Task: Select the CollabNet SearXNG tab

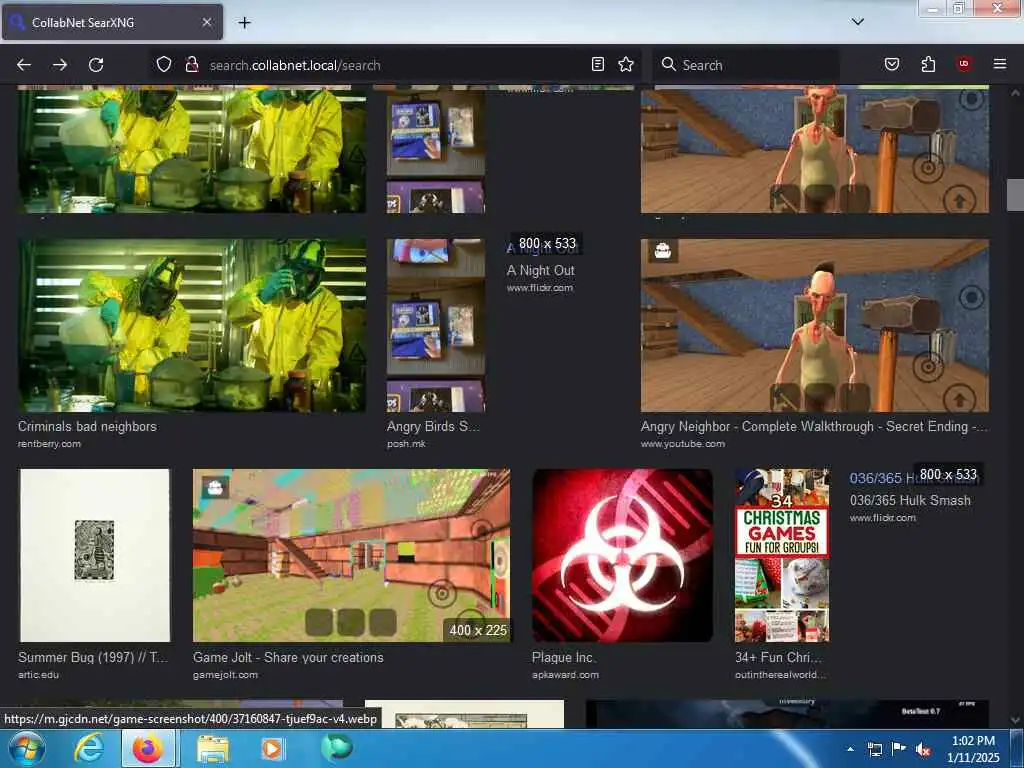Action: tap(112, 22)
